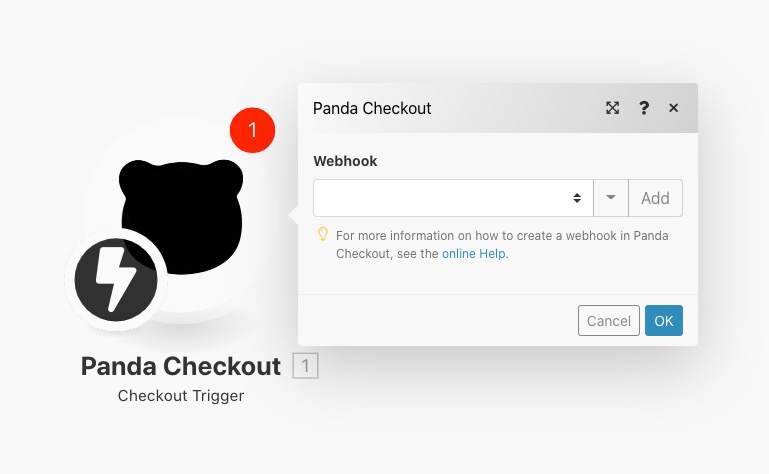This screenshot has height=474, width=769.
Task: Click the Webhook field label
Action: coord(345,161)
